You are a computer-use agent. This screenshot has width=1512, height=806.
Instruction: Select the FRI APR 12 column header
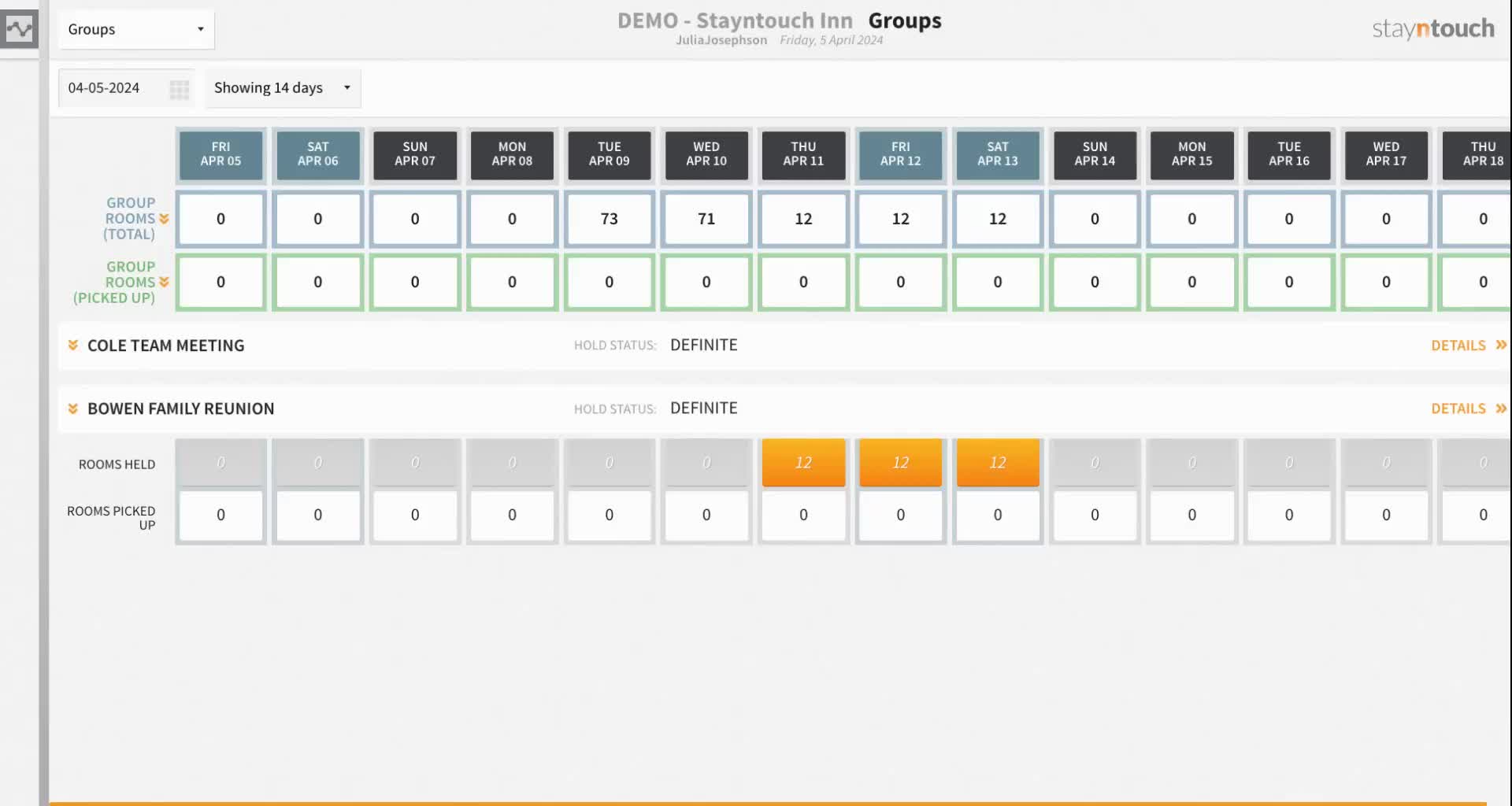[901, 154]
